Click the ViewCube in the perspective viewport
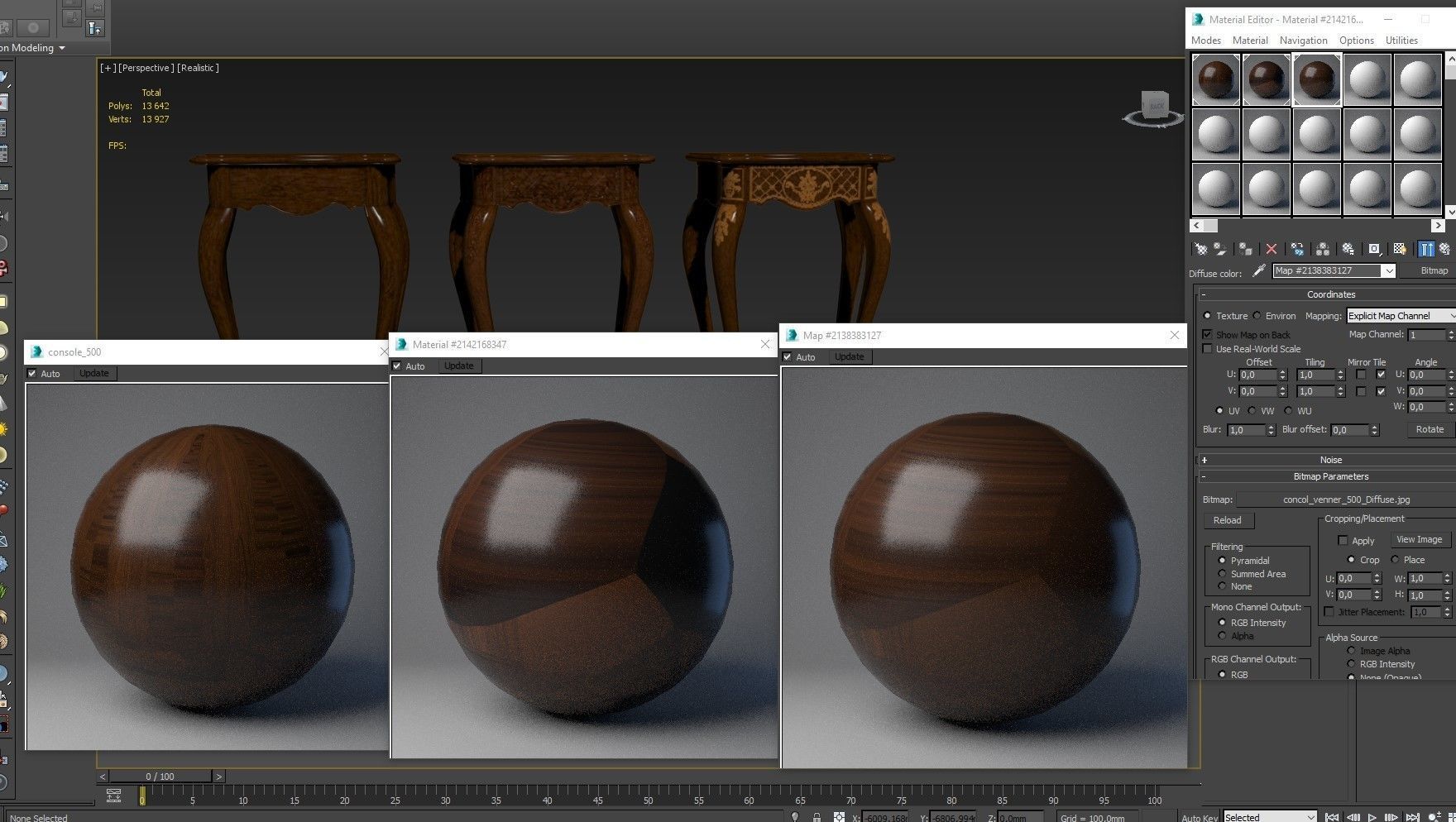This screenshot has width=1456, height=822. (1155, 108)
